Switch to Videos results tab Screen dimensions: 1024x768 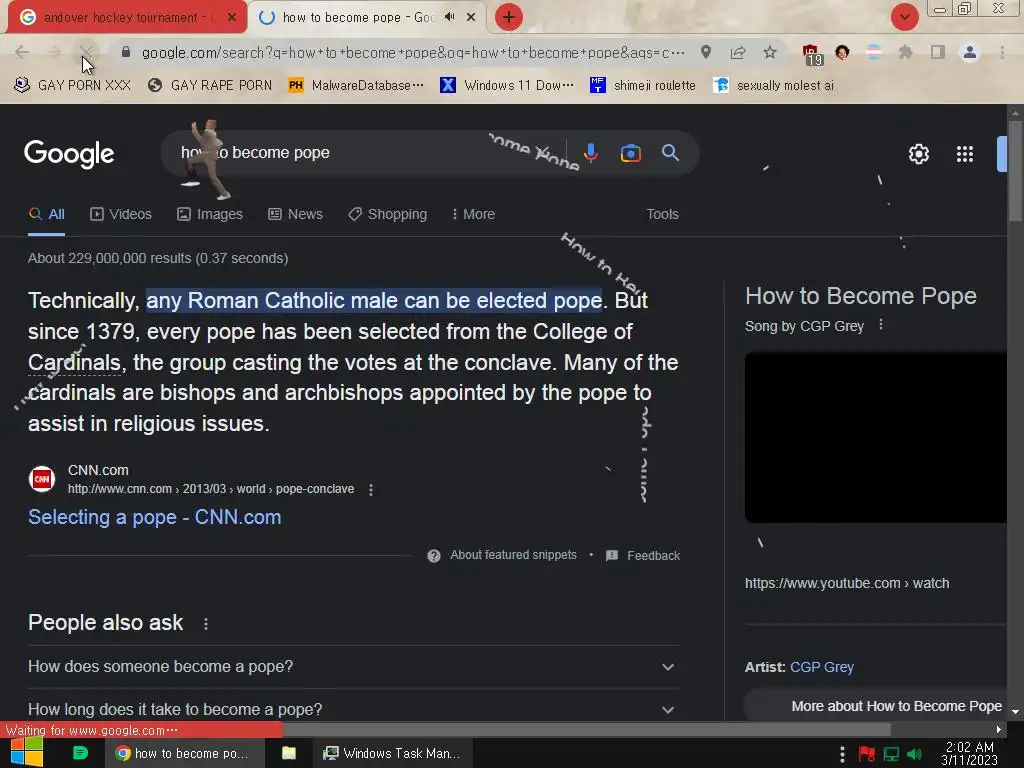tap(121, 214)
